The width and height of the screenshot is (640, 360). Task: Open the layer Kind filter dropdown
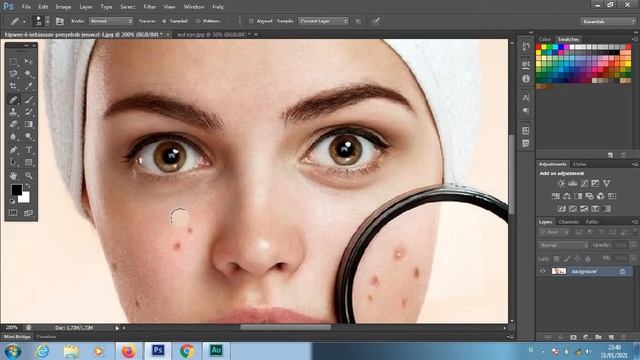(554, 232)
